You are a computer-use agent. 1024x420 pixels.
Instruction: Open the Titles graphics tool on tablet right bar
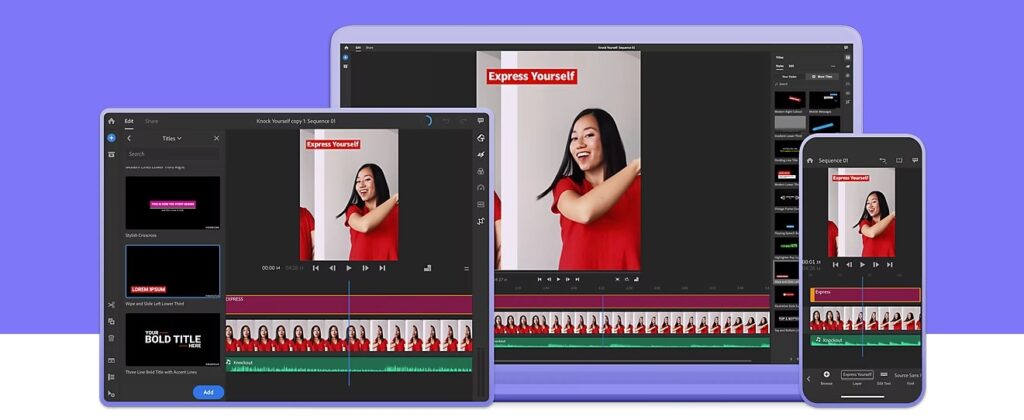pos(481,138)
